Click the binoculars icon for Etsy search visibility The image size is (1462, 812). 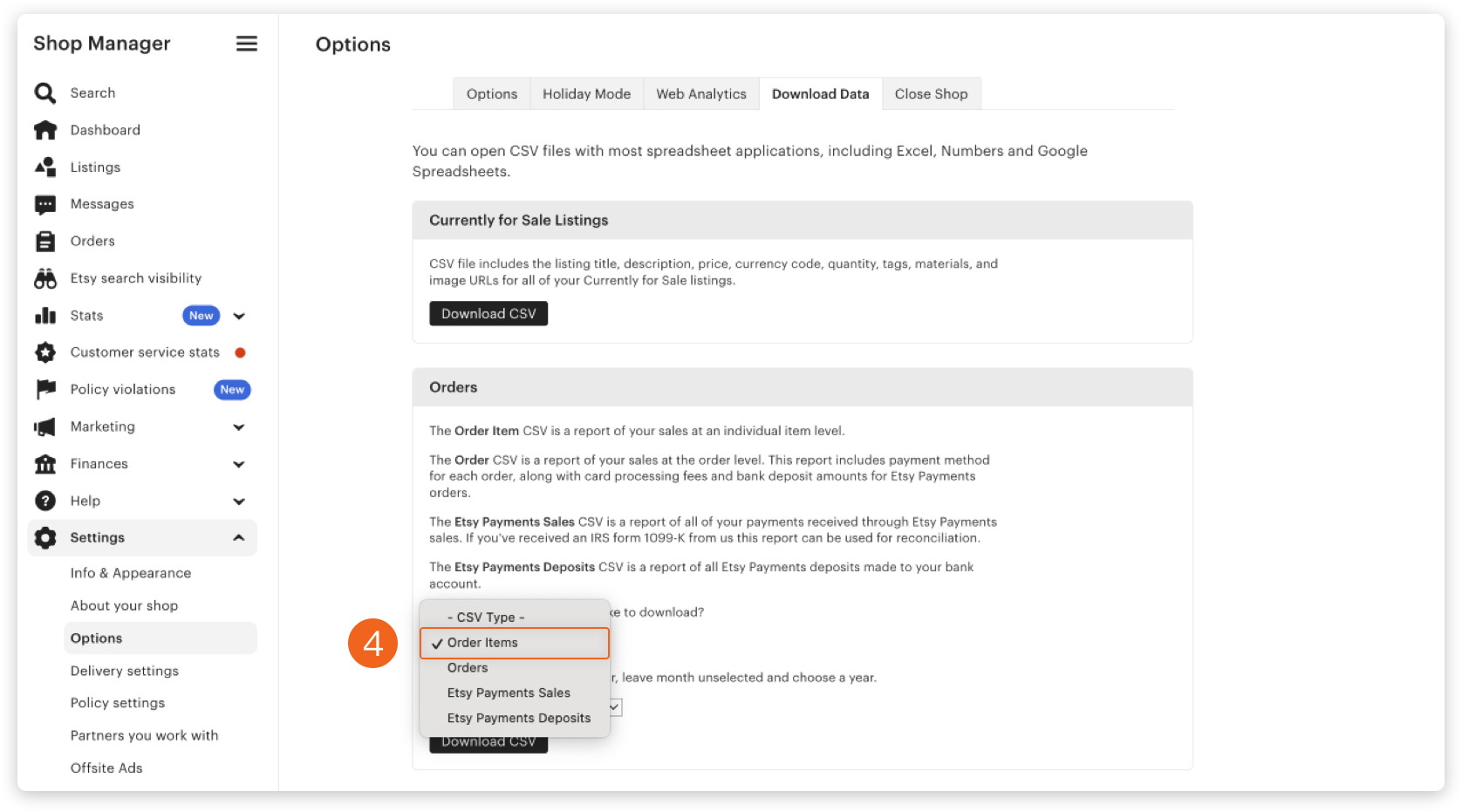coord(45,278)
